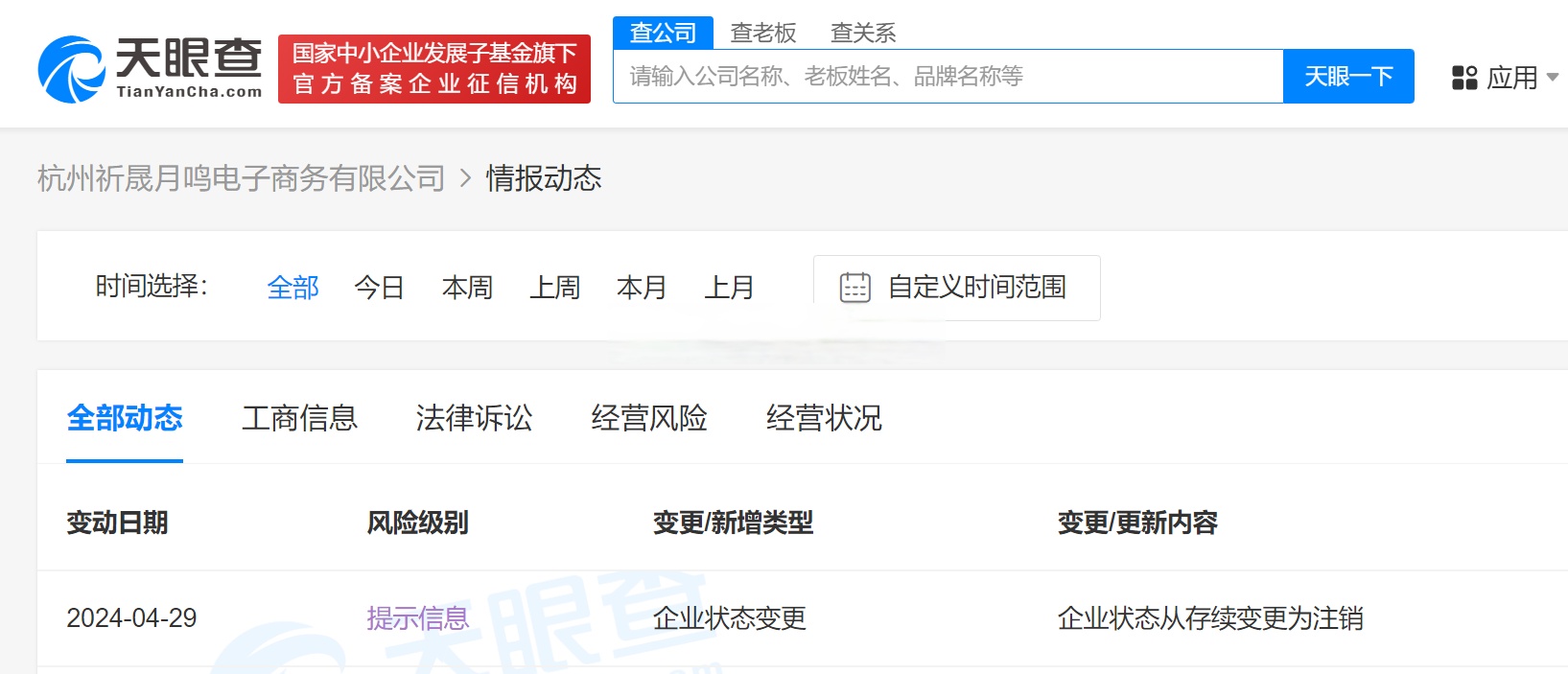Filter by 本周 time range
Viewport: 1568px width, 674px height.
467,288
